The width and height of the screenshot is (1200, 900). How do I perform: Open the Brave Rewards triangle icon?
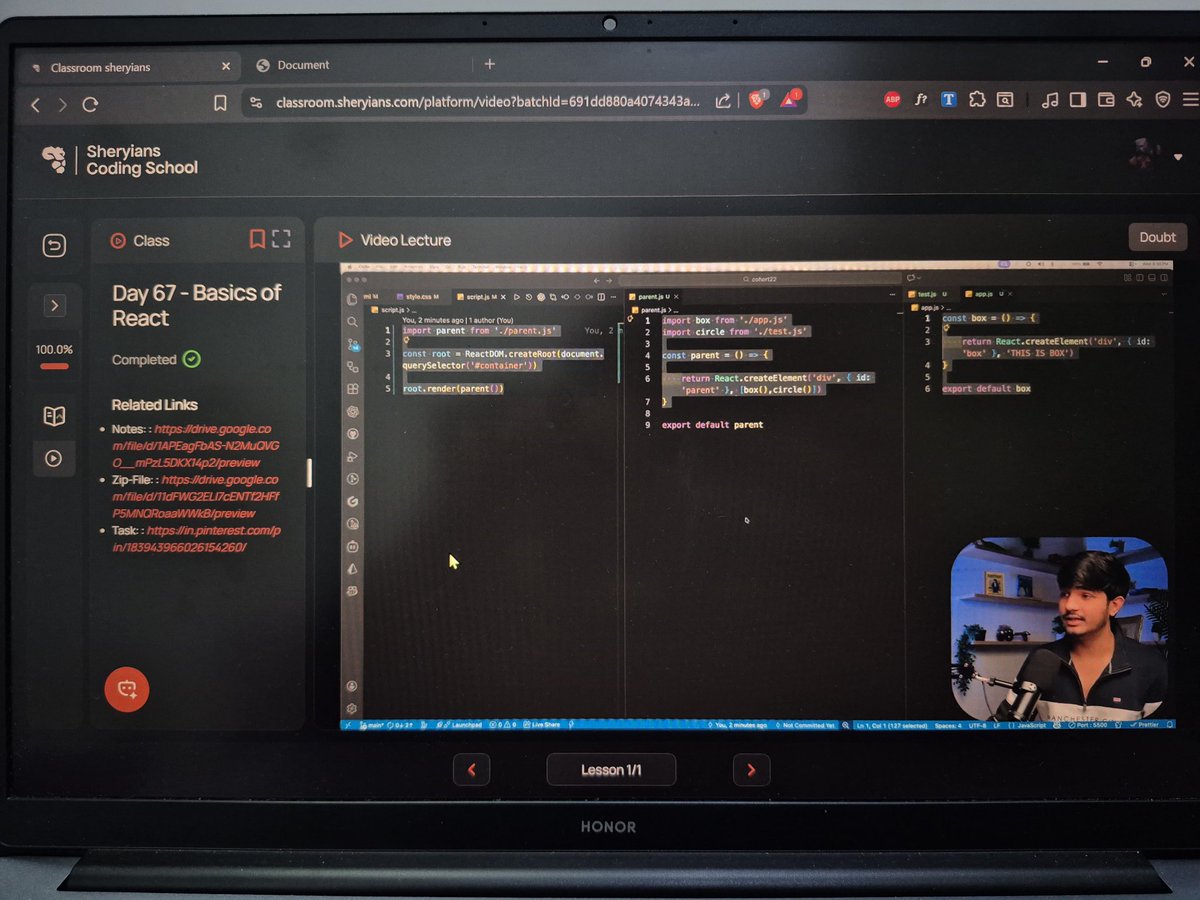click(790, 99)
